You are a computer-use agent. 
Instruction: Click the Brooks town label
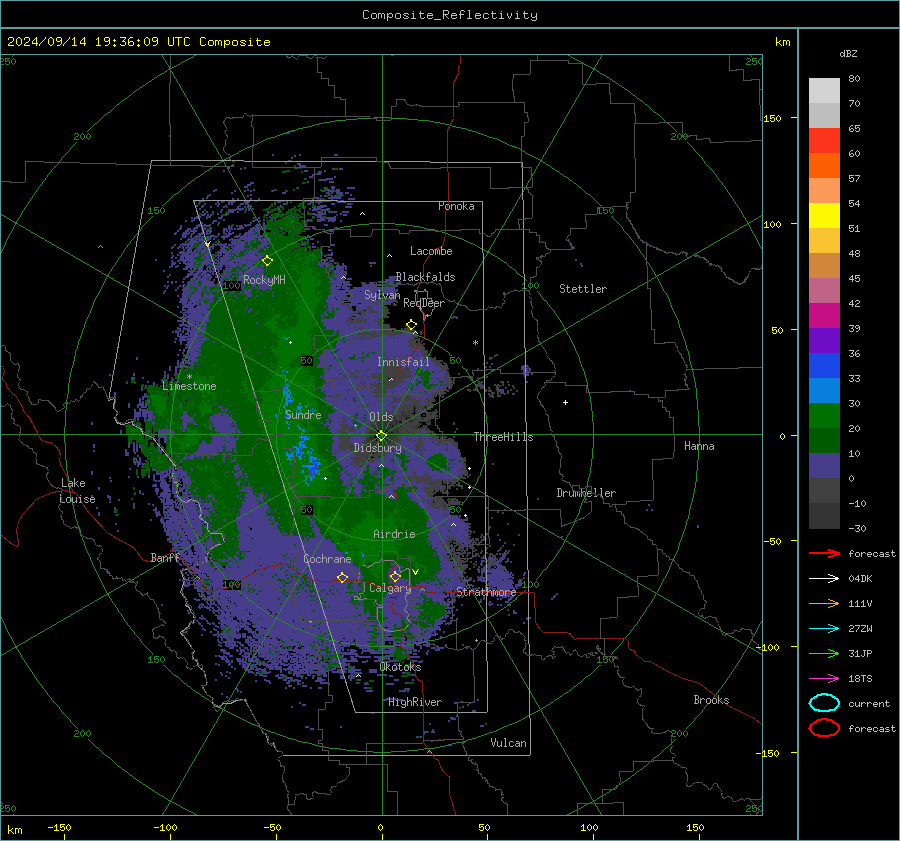click(x=711, y=700)
